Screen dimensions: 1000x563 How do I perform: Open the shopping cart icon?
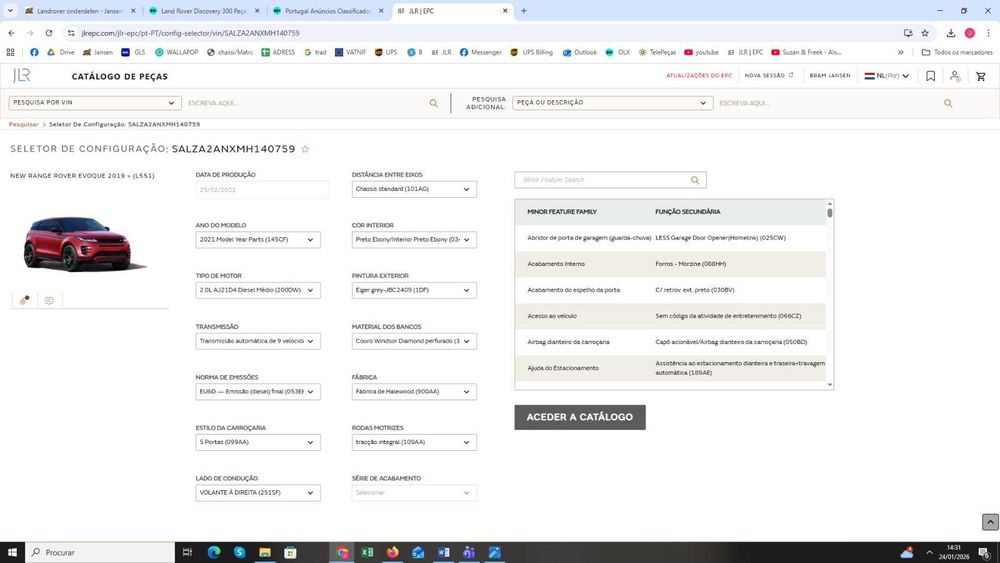coord(981,76)
